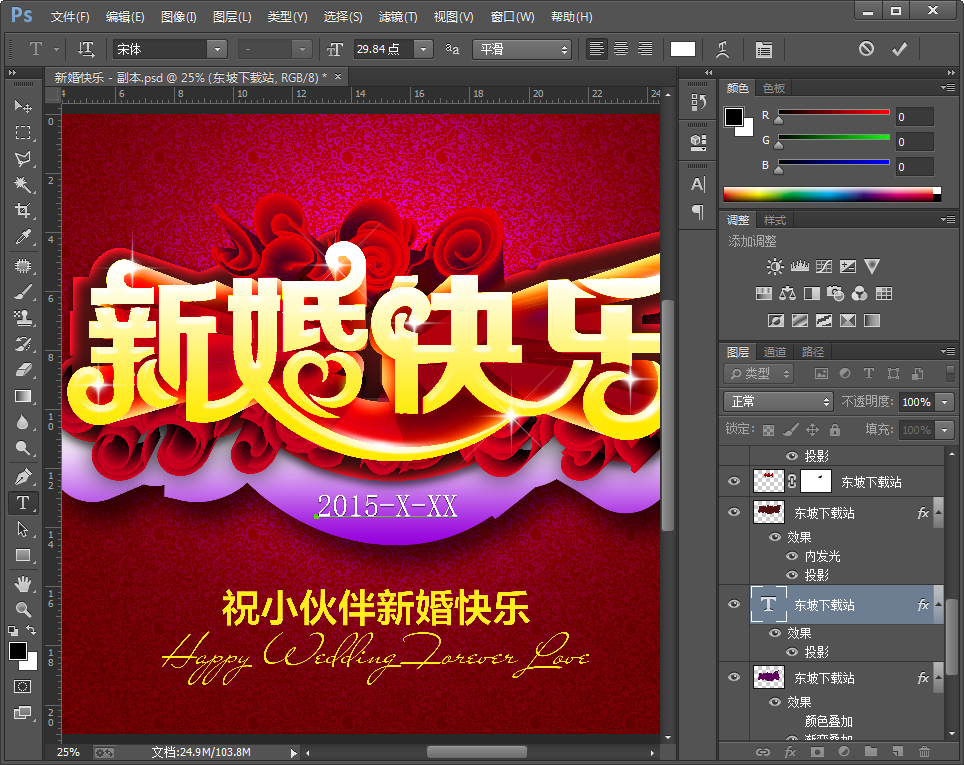Select the Magic Wand tool
964x765 pixels.
coord(23,184)
